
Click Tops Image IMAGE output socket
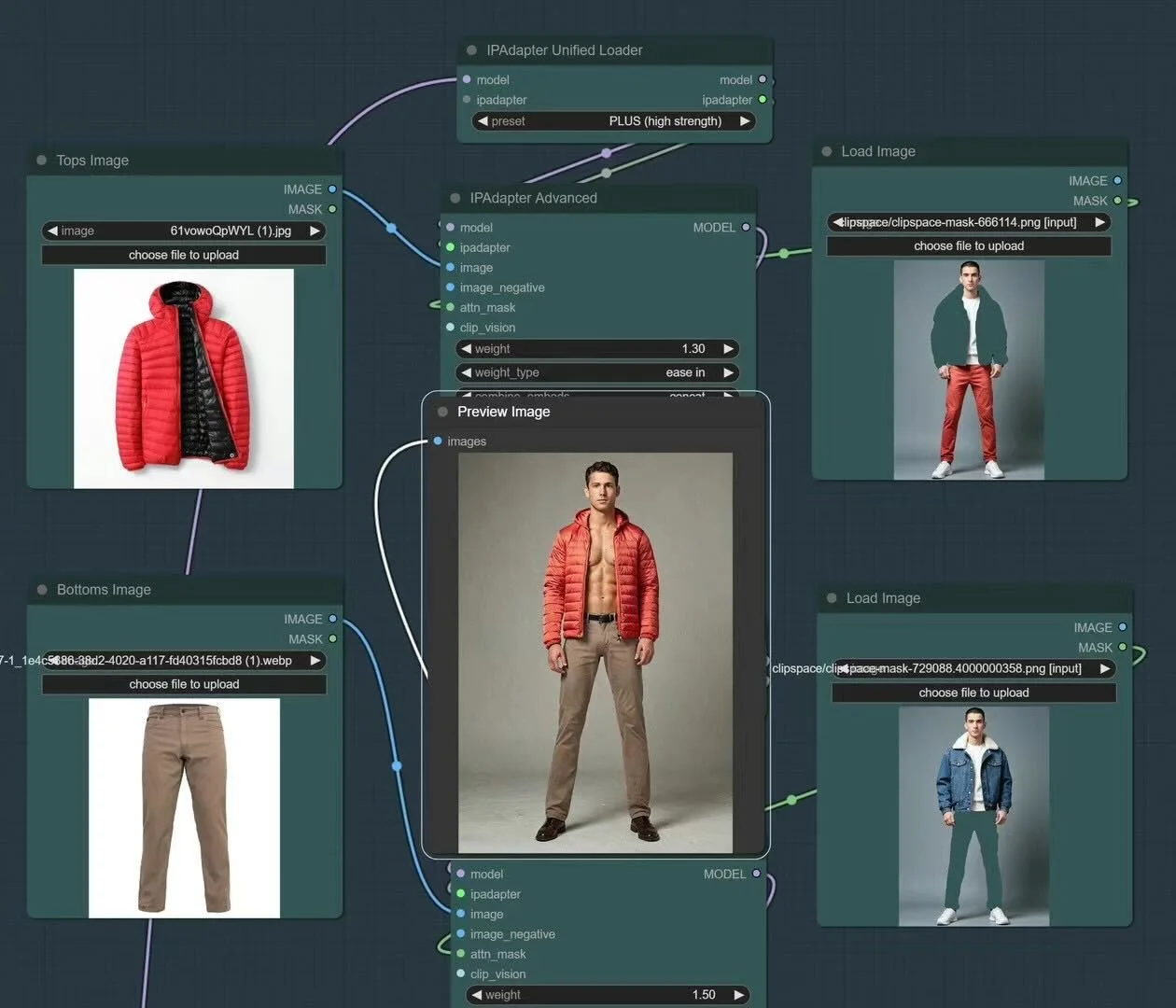coord(332,189)
